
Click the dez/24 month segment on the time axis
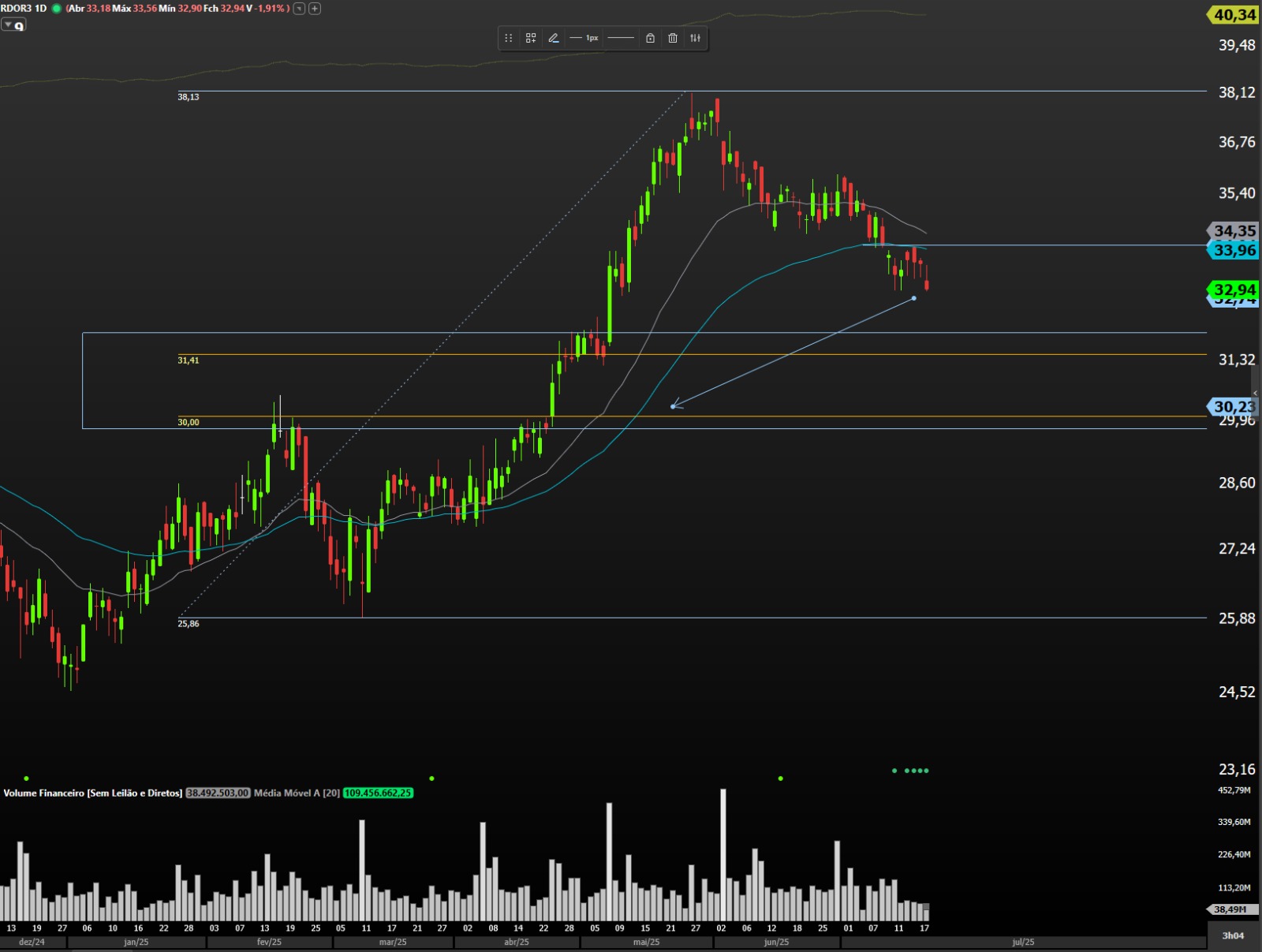32,943
